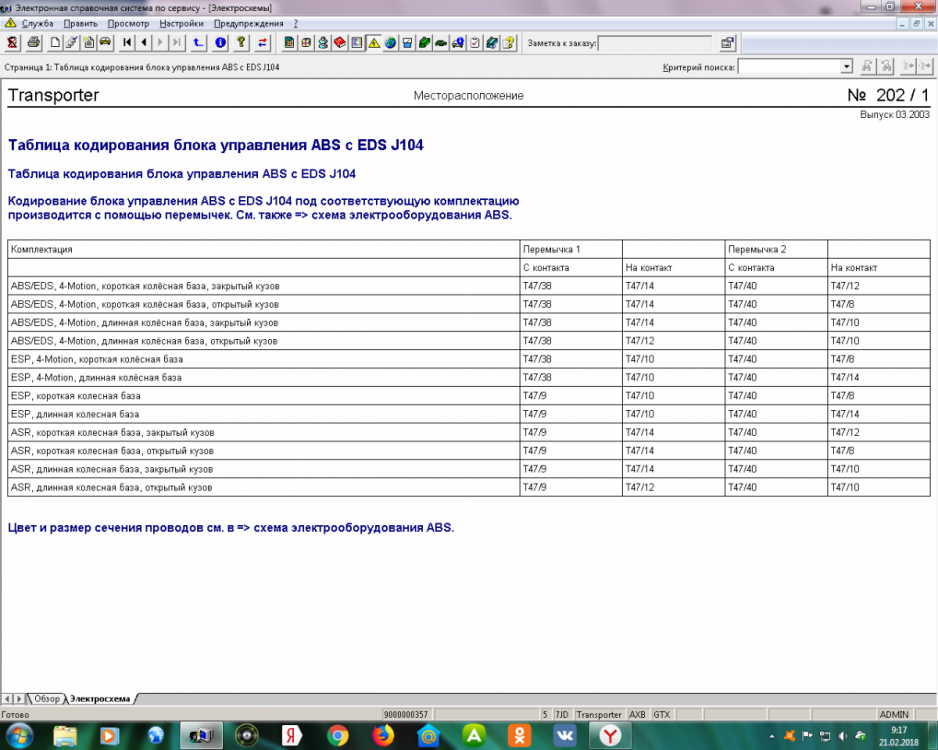The image size is (938, 750).
Task: Select the Электросхема tab
Action: 99,699
